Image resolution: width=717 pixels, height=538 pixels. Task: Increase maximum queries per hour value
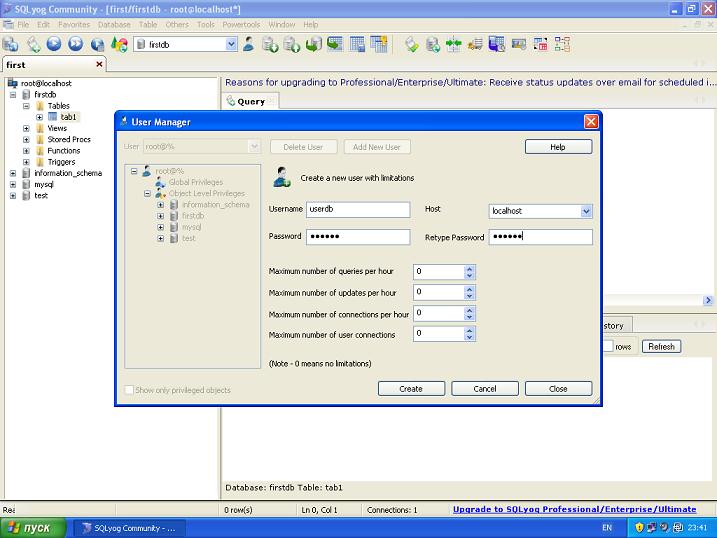click(x=469, y=268)
